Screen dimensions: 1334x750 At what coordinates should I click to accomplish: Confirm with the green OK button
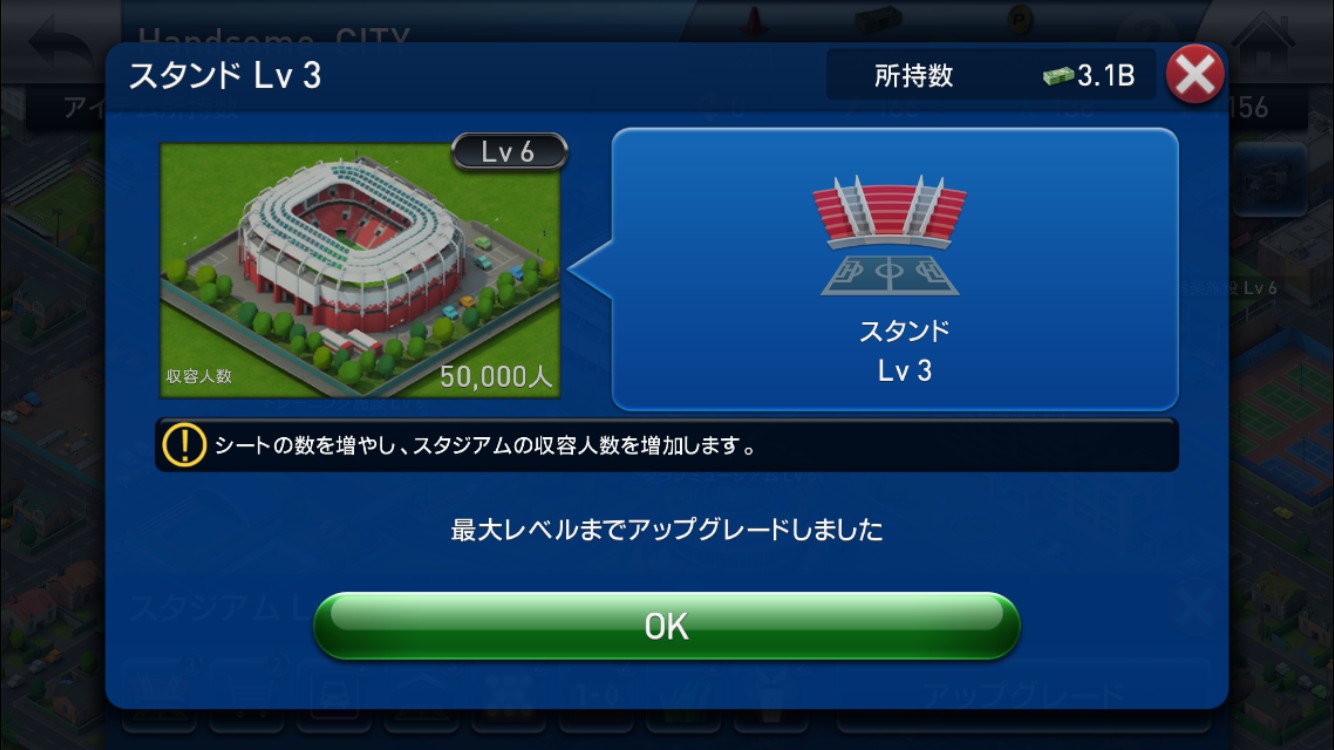[667, 626]
